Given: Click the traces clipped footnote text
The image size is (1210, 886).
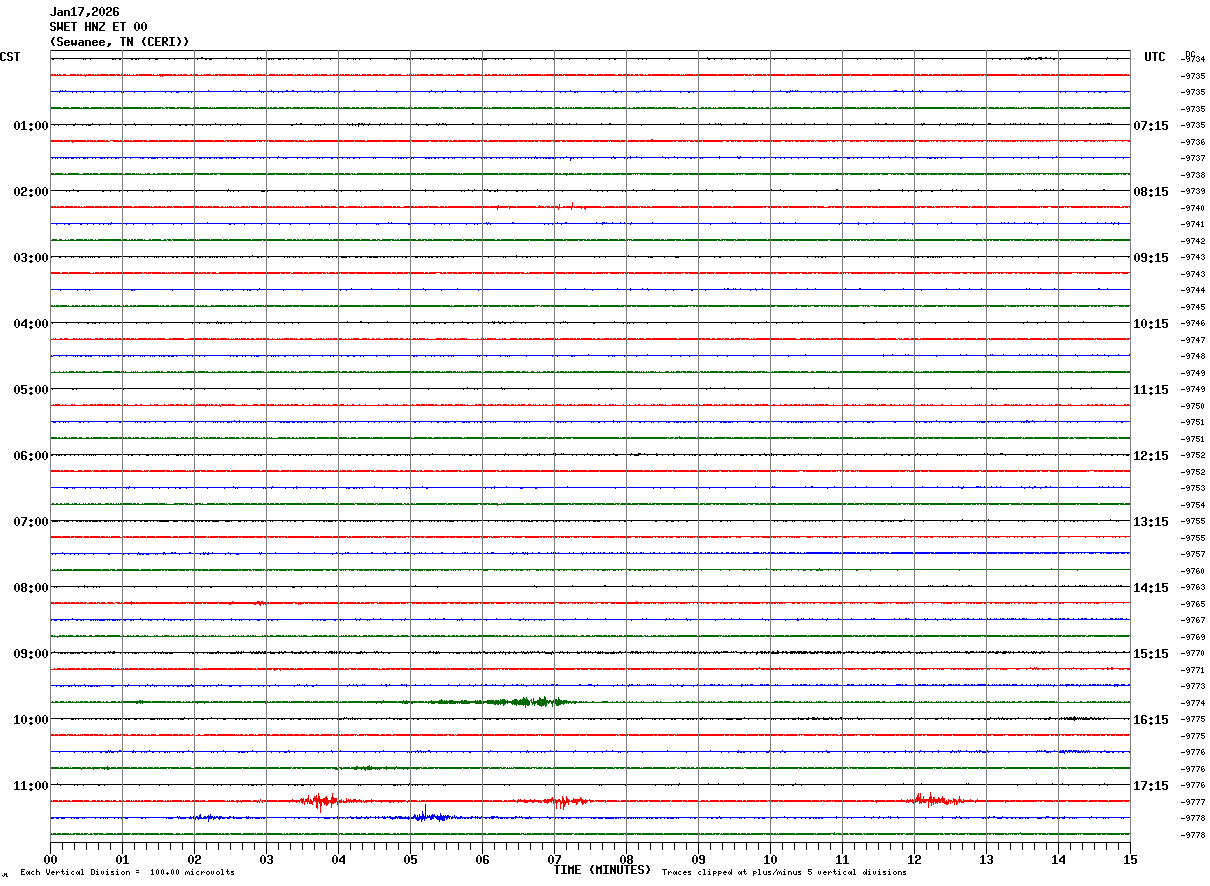Looking at the screenshot, I should [x=784, y=873].
